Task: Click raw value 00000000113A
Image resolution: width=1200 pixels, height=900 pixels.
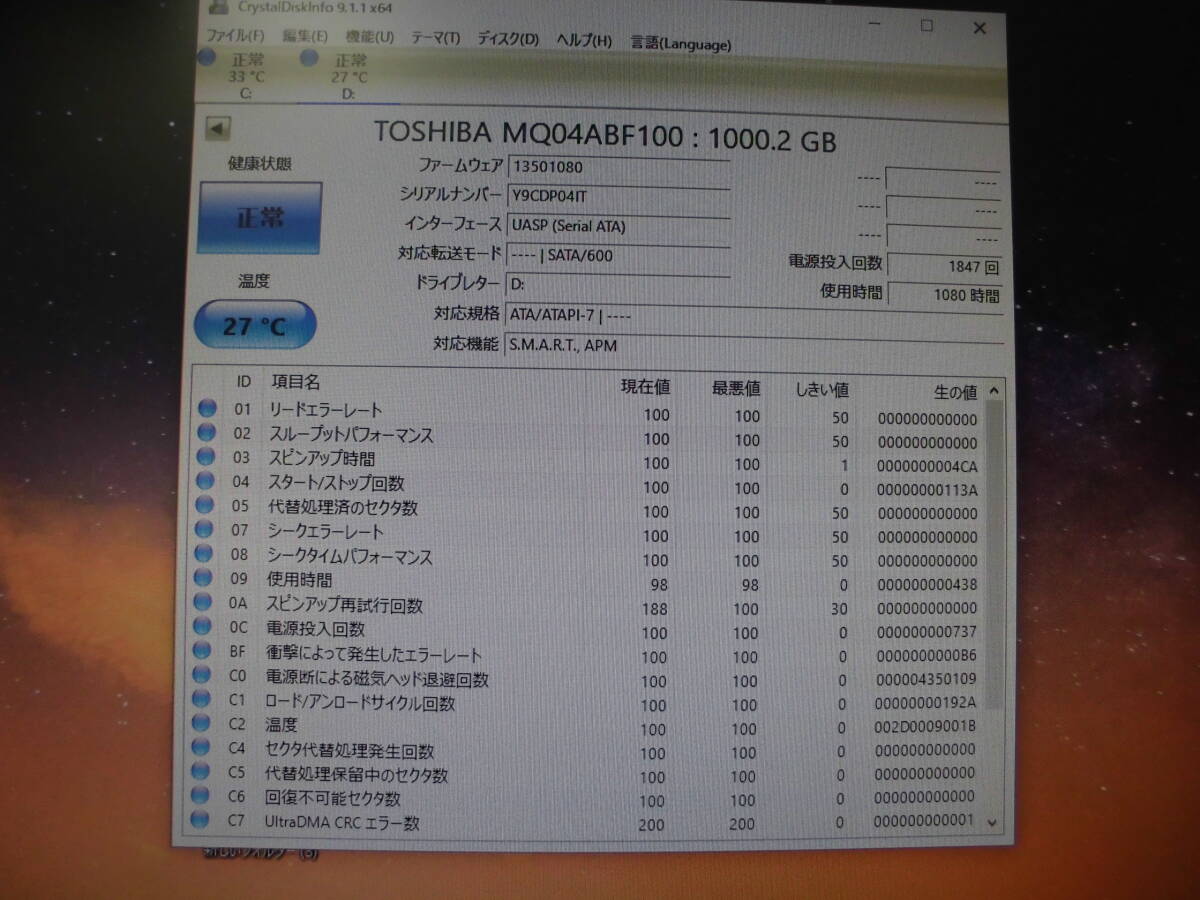Action: click(x=927, y=490)
